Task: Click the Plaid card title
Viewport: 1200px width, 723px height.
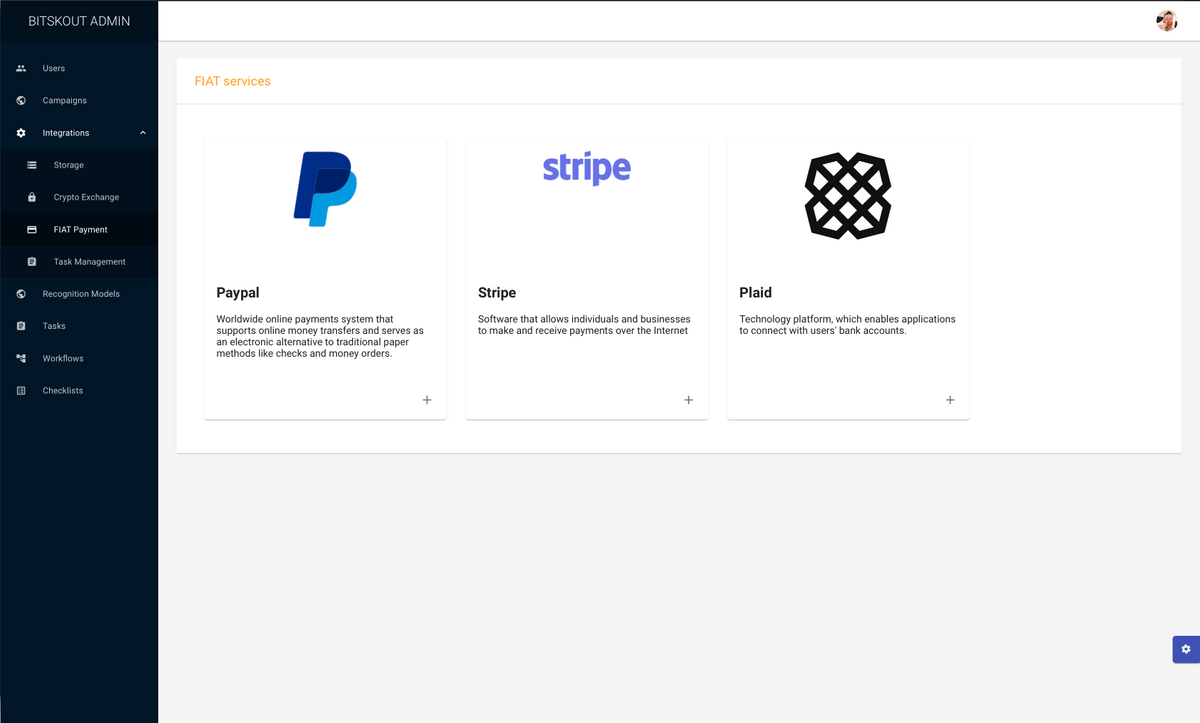Action: 755,293
